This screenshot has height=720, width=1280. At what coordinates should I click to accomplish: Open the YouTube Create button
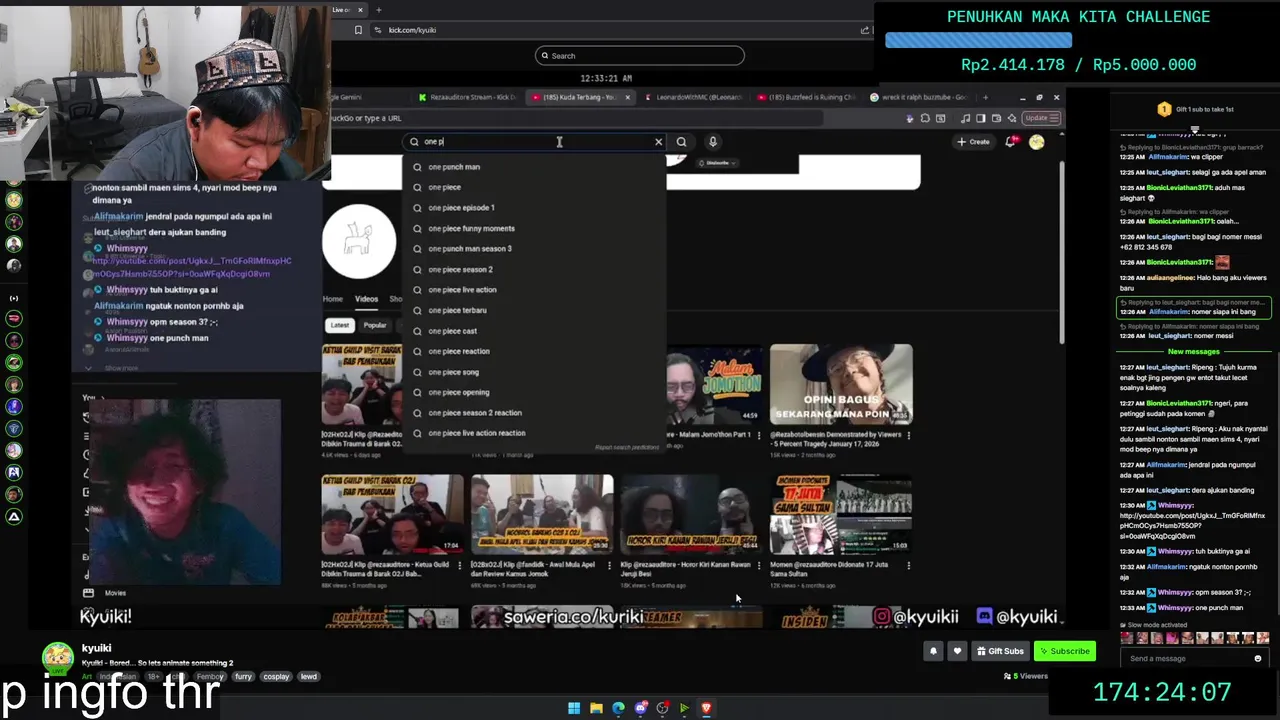(973, 142)
